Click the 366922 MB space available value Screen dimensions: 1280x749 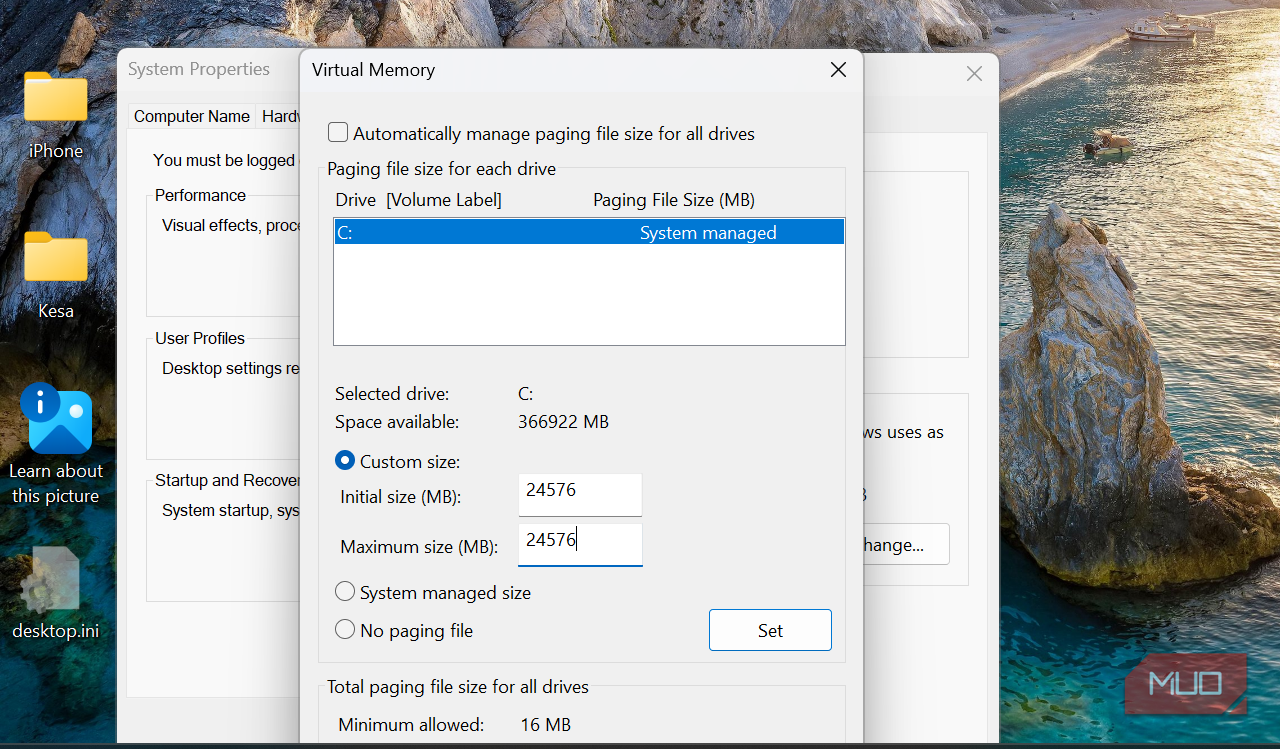[x=563, y=422]
